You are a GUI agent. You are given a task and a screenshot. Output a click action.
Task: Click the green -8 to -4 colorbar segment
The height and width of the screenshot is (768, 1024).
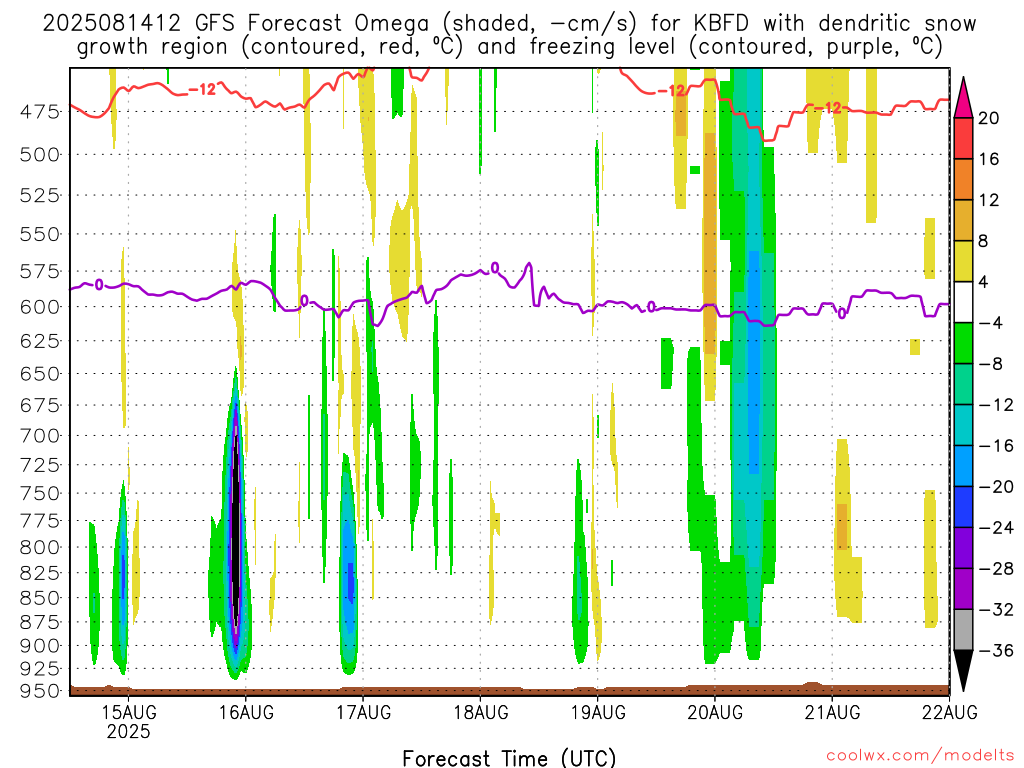point(963,343)
